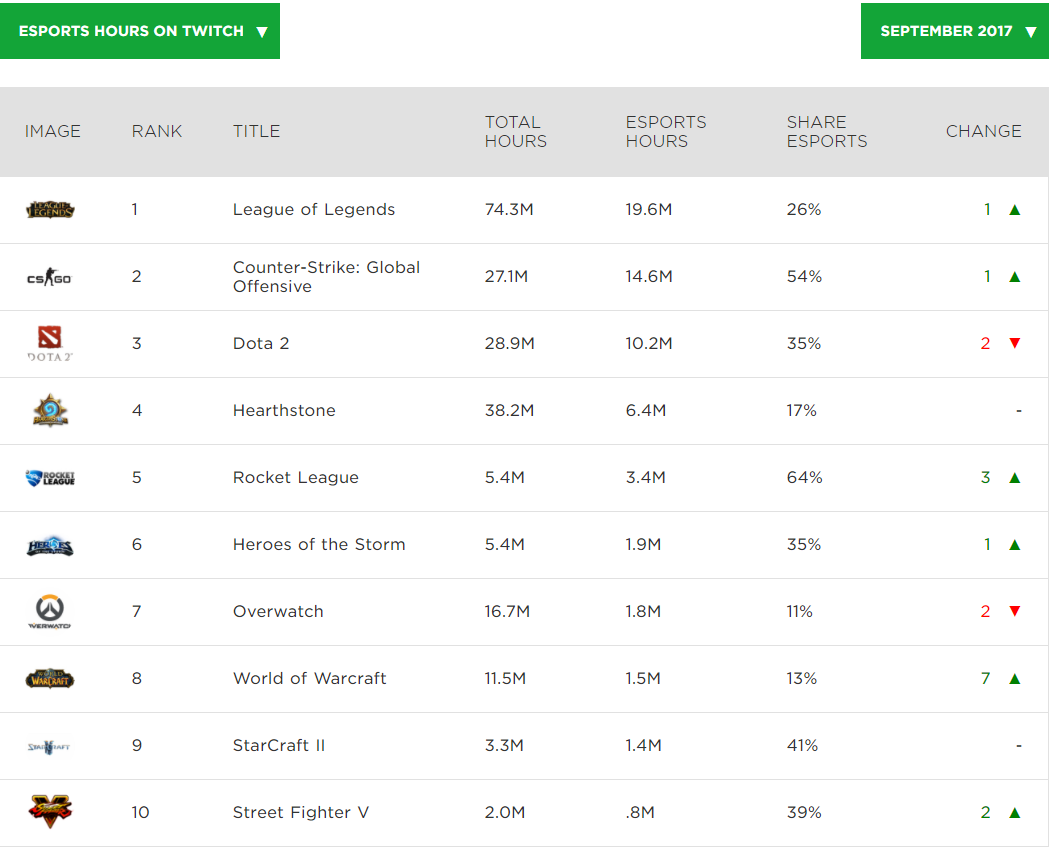Sort by the Esports Hours column header
1049x851 pixels.
coord(665,131)
